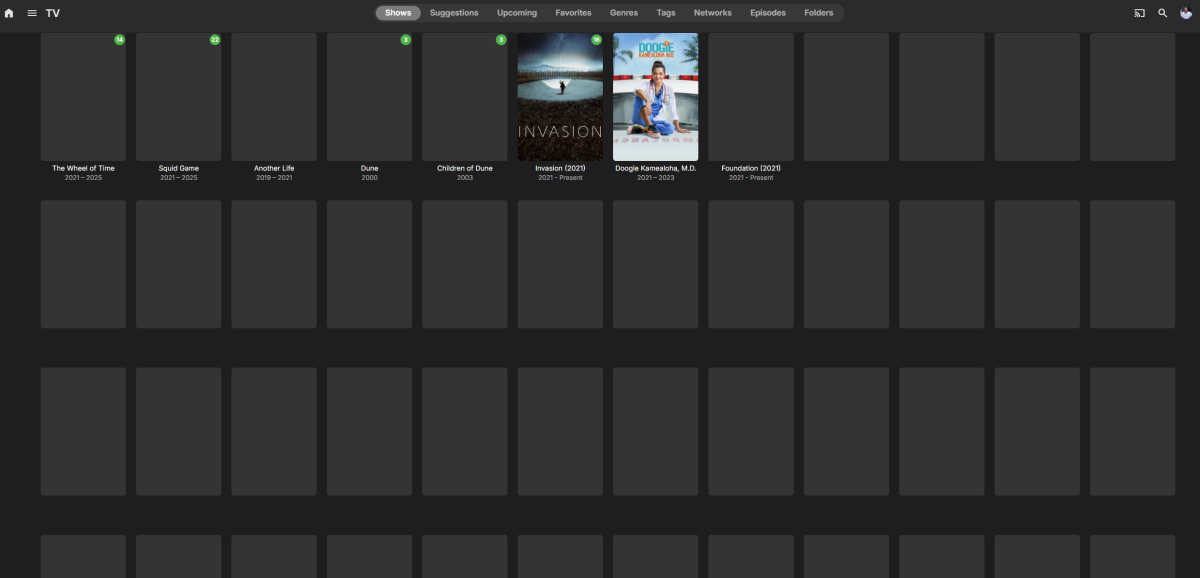This screenshot has width=1200, height=578.
Task: Open the user profile avatar
Action: coord(1186,13)
